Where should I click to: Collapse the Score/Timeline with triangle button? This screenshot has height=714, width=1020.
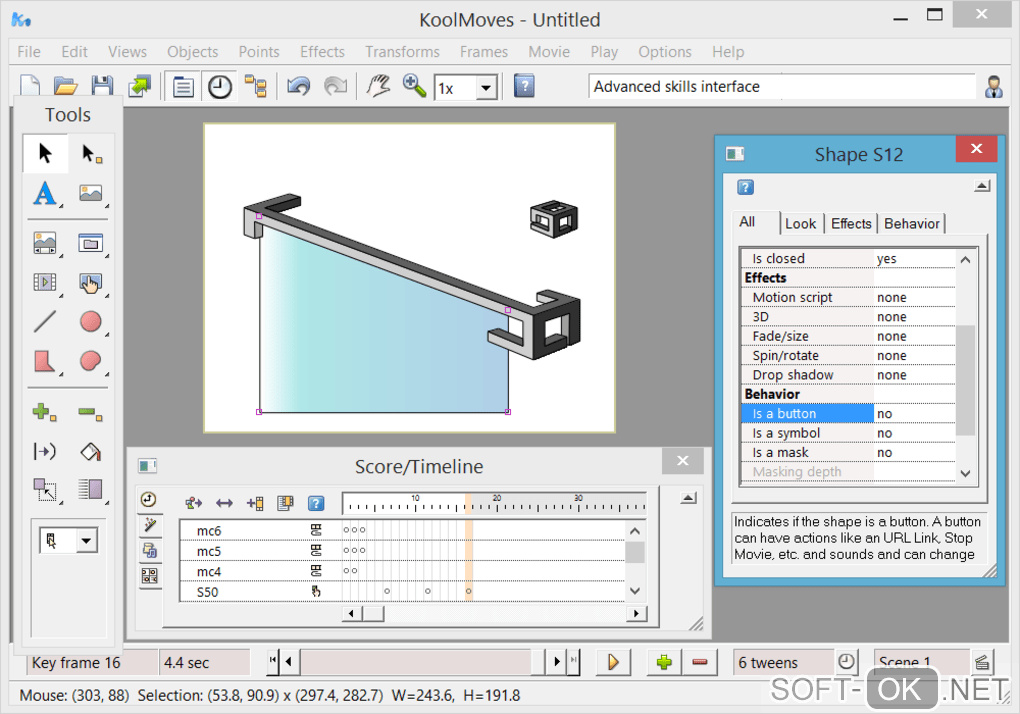[688, 498]
